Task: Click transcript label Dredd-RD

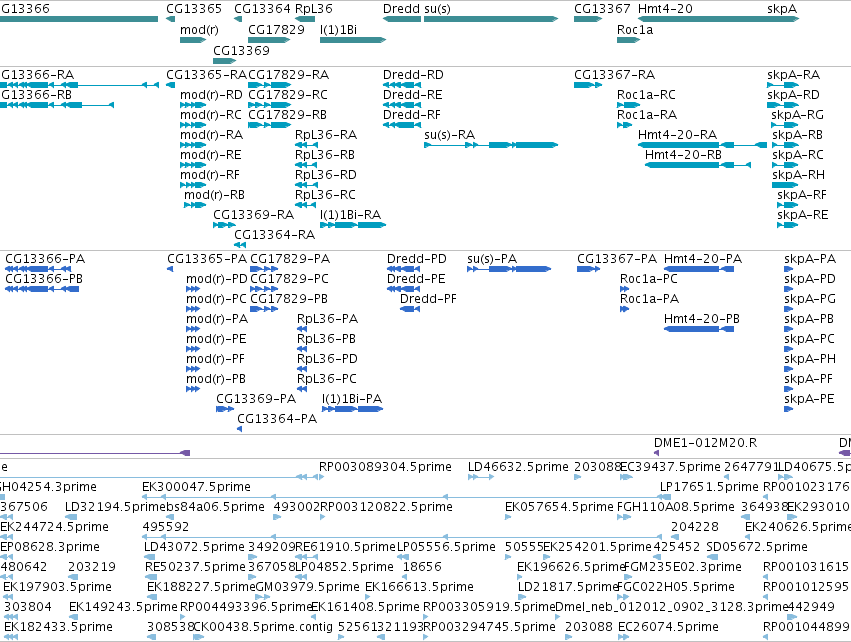Action: tap(413, 74)
